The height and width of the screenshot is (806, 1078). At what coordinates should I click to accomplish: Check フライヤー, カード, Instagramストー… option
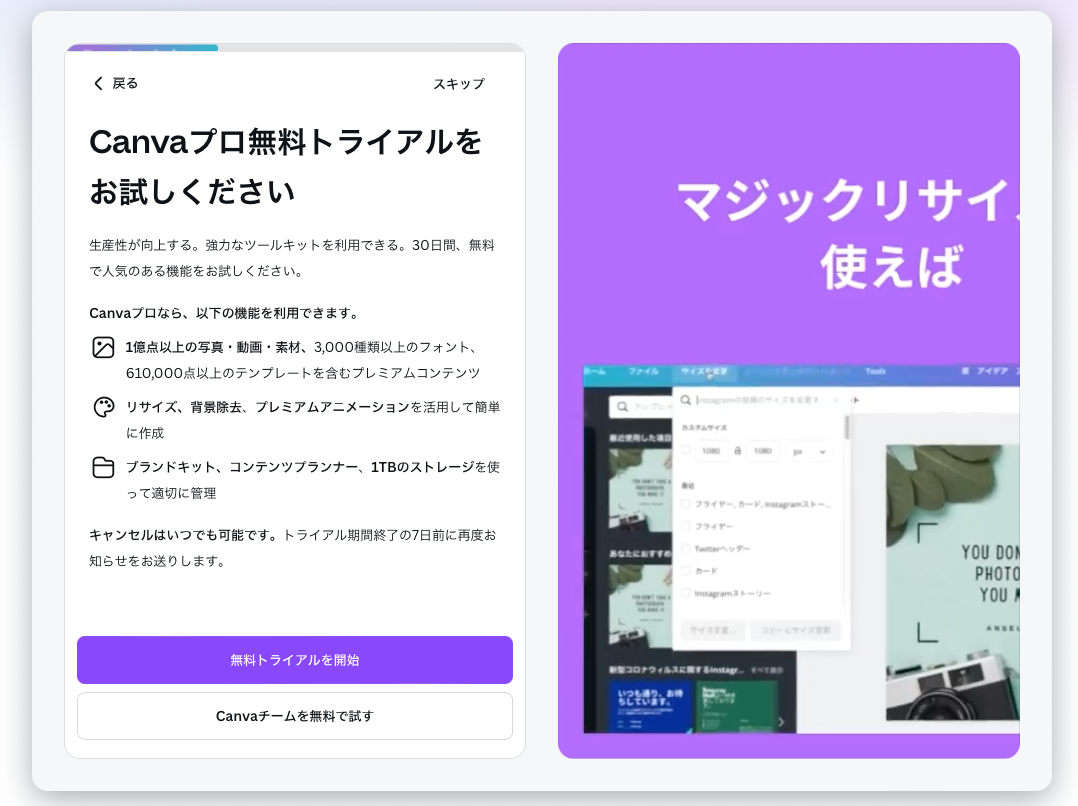tap(685, 504)
